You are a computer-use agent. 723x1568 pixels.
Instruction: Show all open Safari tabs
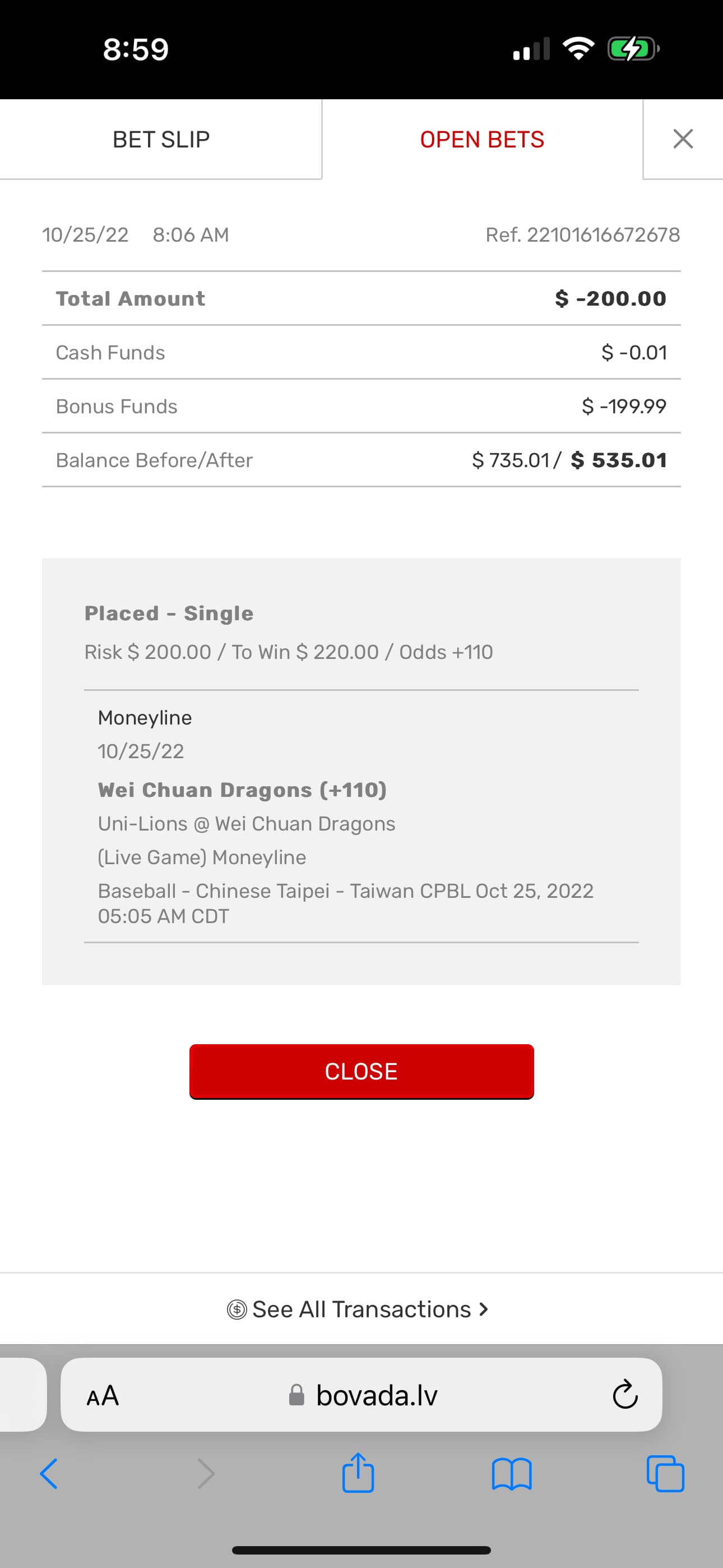[x=665, y=1474]
